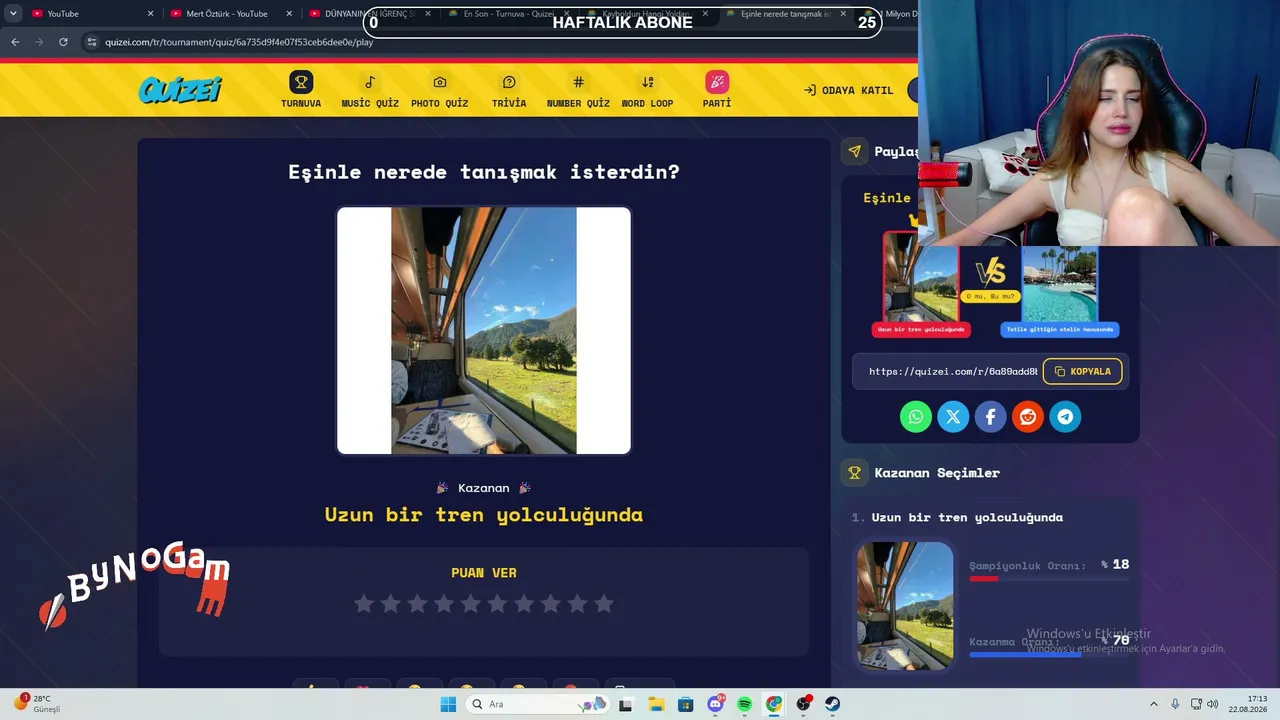This screenshot has width=1280, height=720.
Task: Close the Mert Öztürk - YouTube tab
Action: 290,14
